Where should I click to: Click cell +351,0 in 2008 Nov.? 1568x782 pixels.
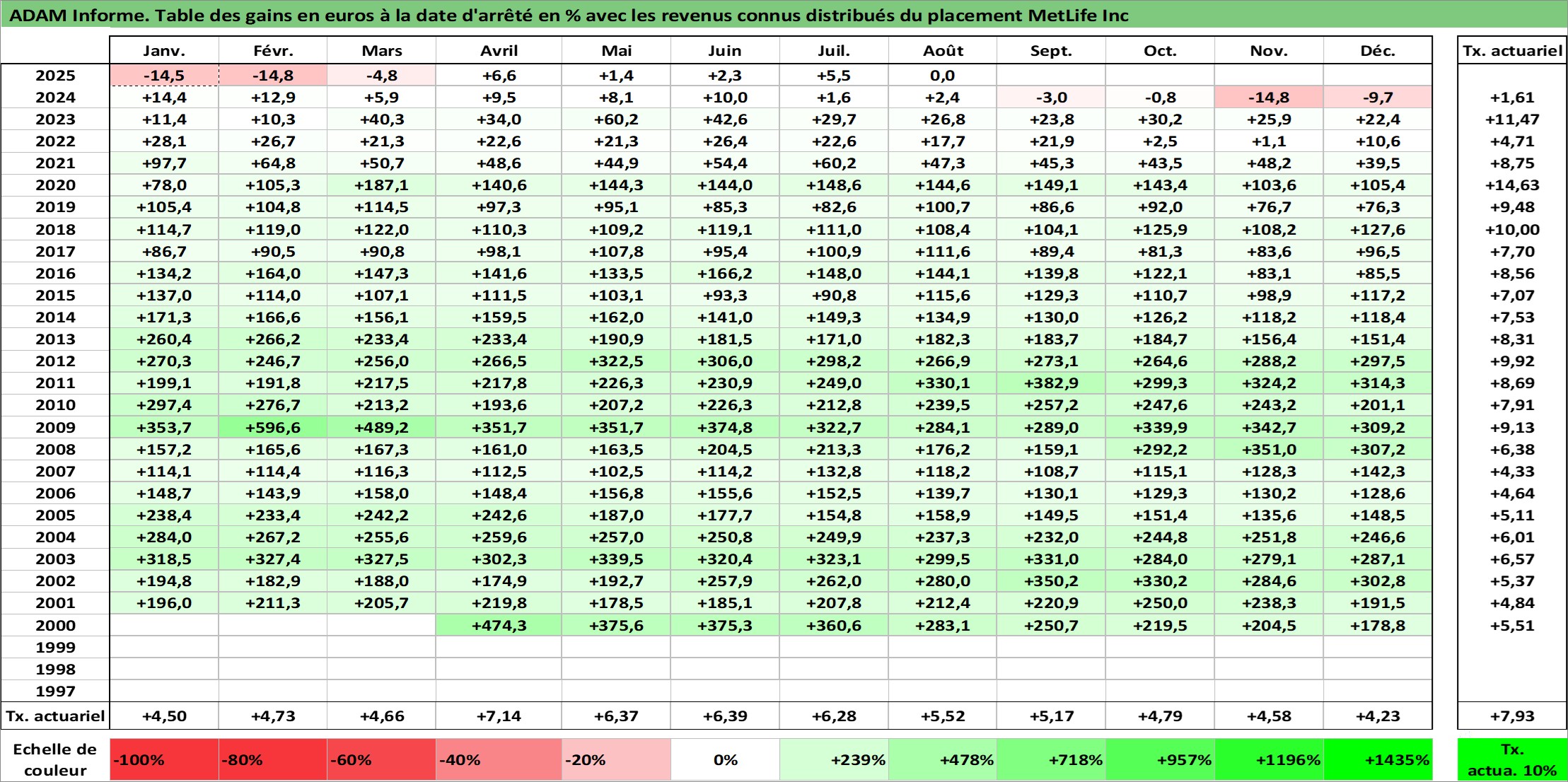coord(1269,450)
